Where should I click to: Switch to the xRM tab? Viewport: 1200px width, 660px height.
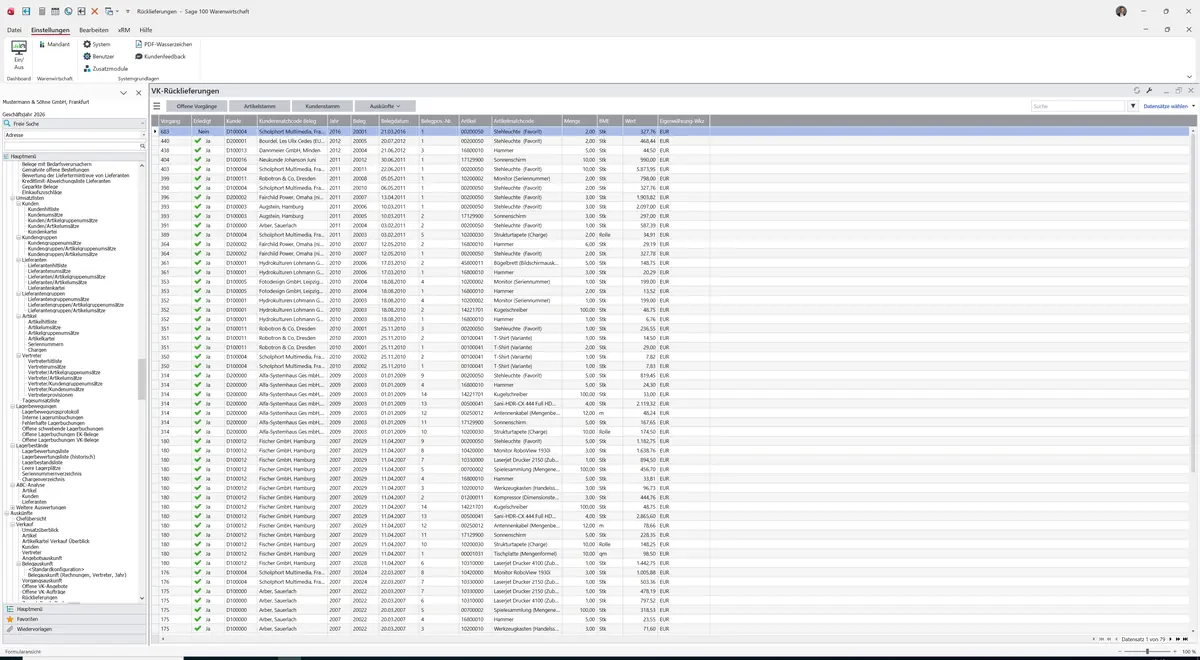[x=124, y=30]
